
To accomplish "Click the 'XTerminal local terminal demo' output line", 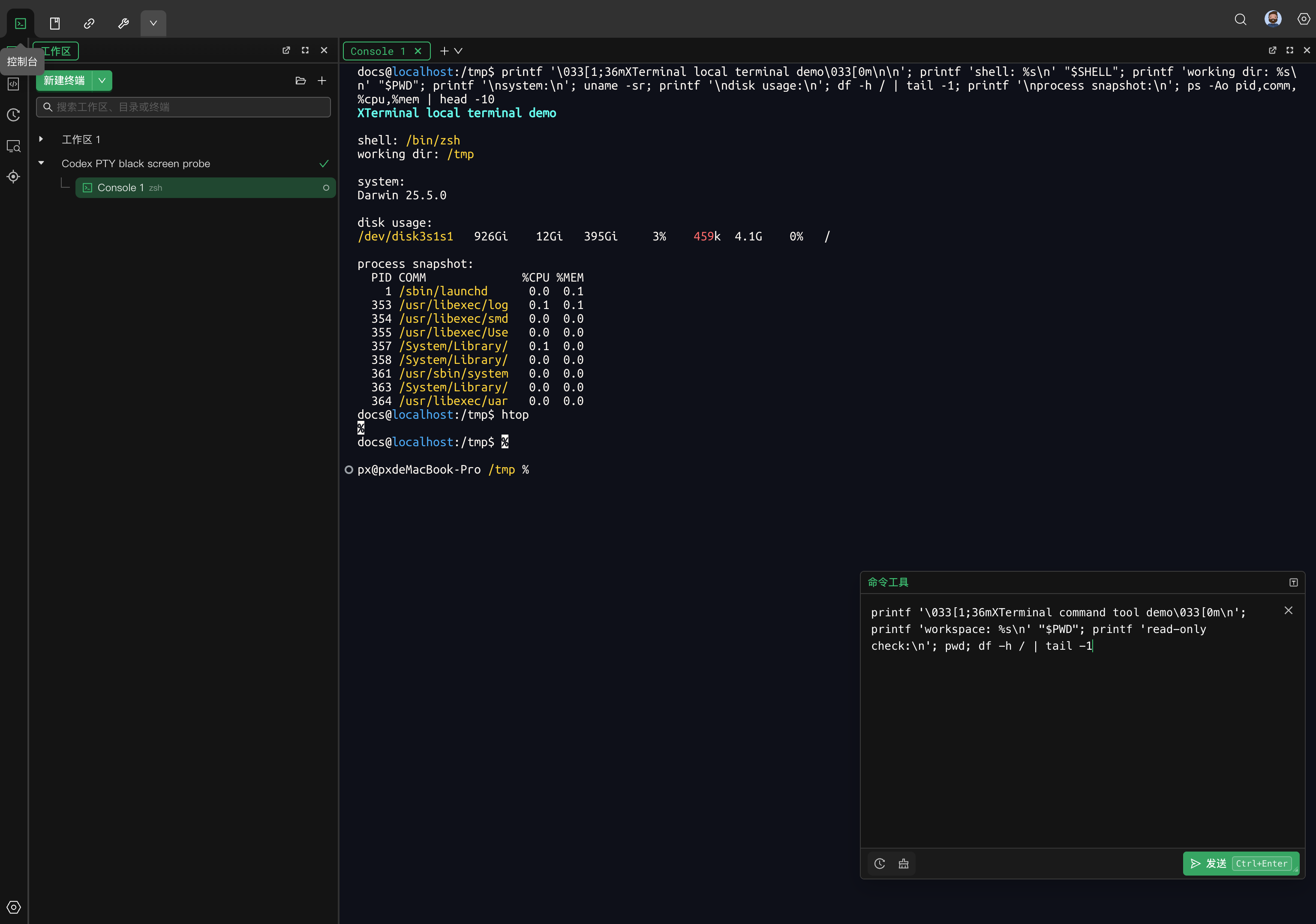I will point(457,113).
